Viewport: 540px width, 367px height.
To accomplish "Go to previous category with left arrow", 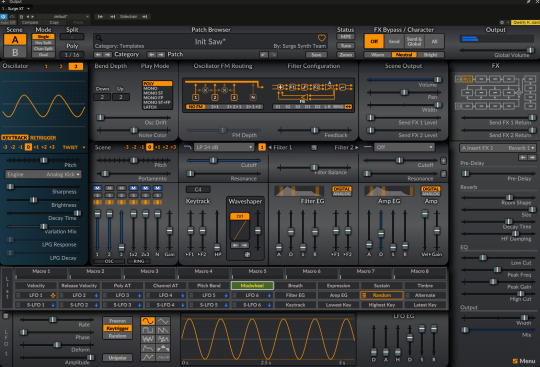I will click(98, 54).
